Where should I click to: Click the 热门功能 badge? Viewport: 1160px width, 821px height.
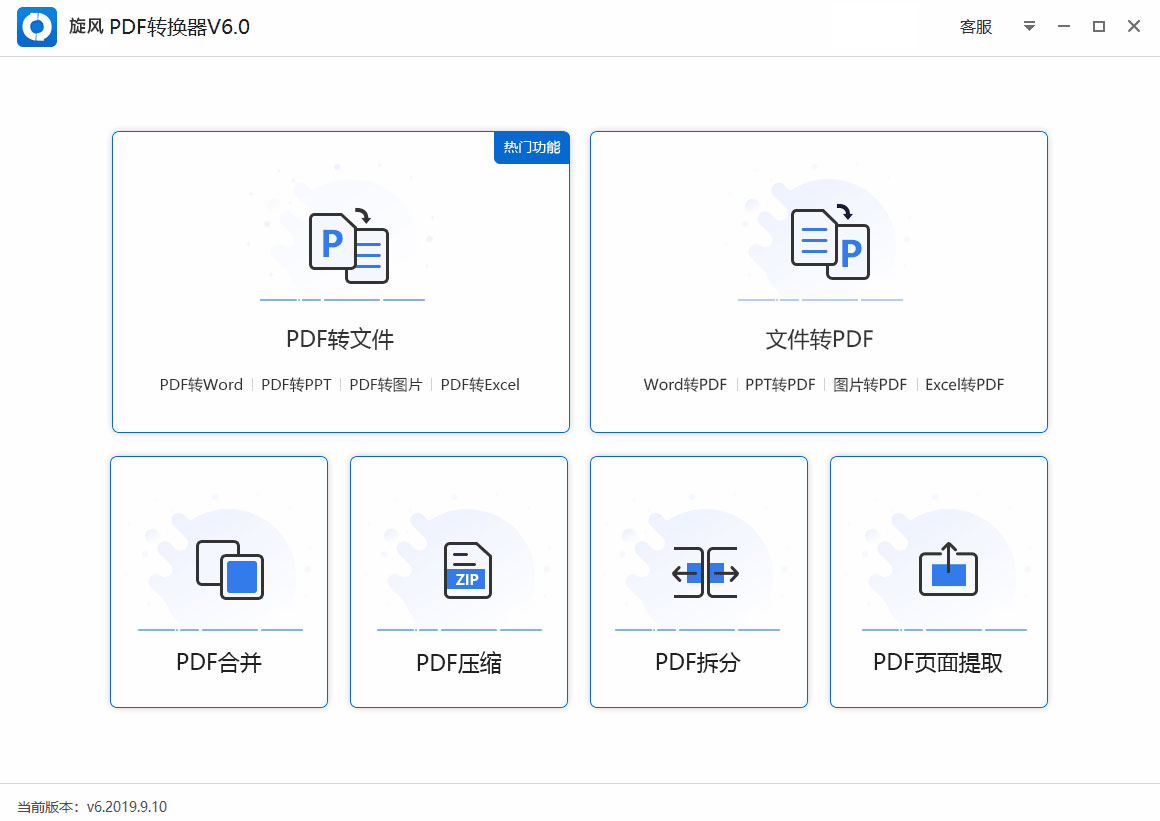pos(531,148)
